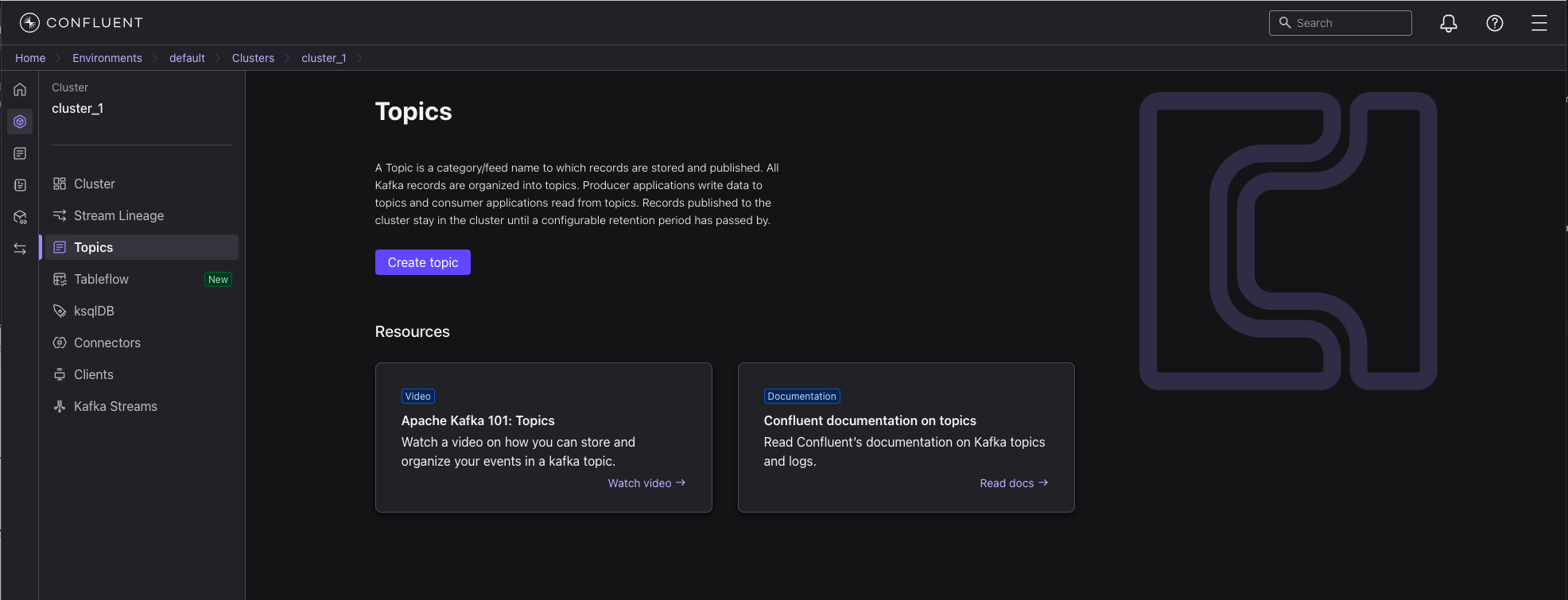Click the Stream Lineage arrows icon

point(60,215)
